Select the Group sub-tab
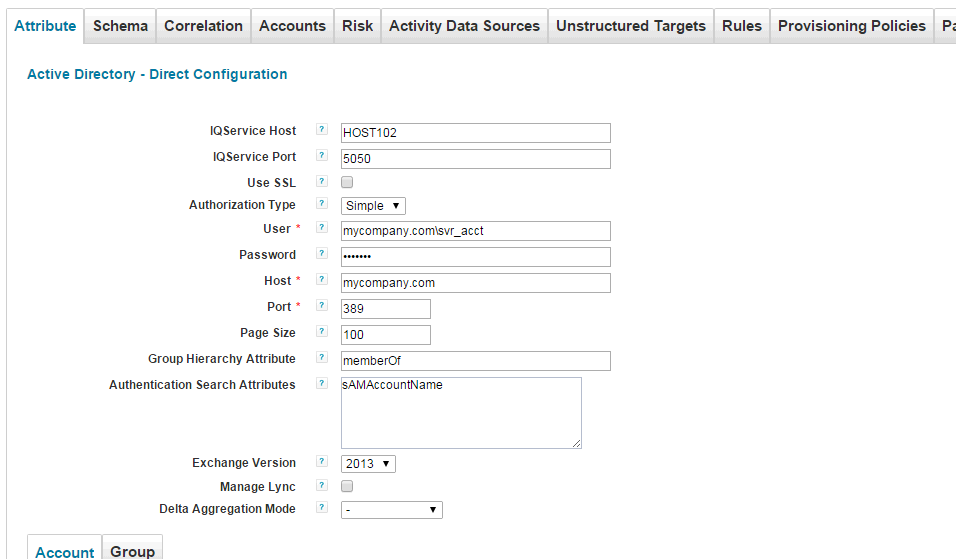This screenshot has width=956, height=559. coord(132,551)
